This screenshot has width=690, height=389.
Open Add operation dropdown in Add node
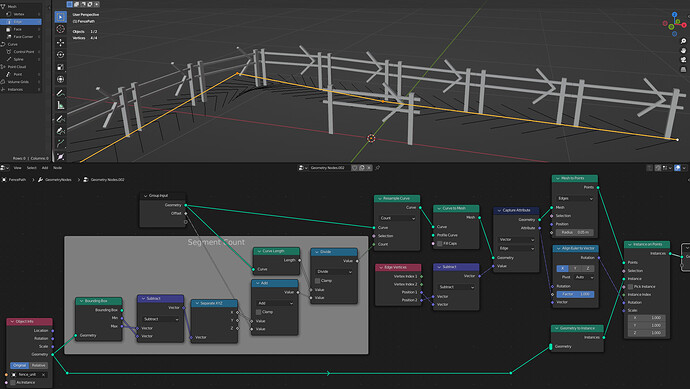[x=275, y=303]
